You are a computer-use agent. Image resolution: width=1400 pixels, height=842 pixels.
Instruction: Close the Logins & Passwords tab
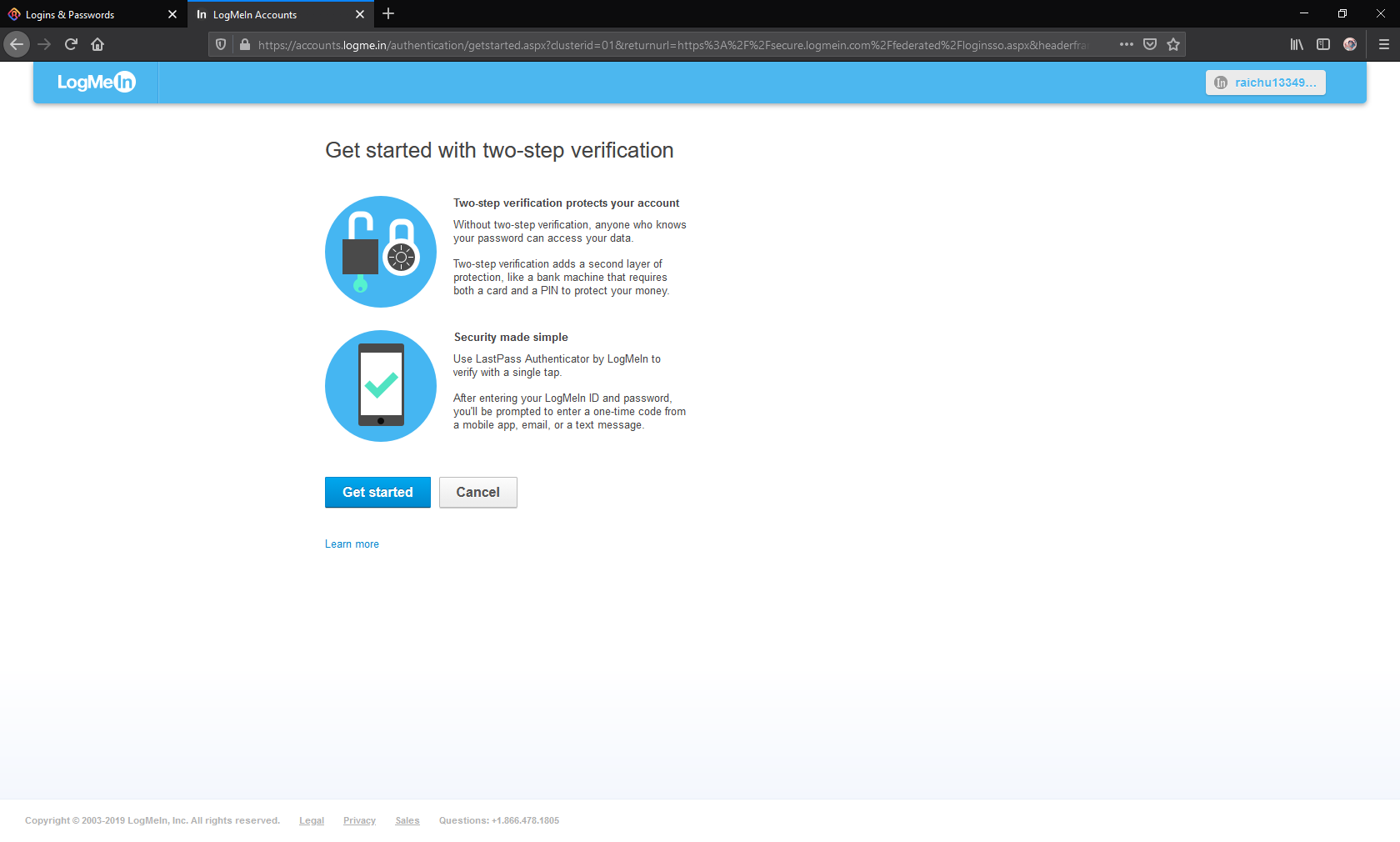tap(172, 14)
